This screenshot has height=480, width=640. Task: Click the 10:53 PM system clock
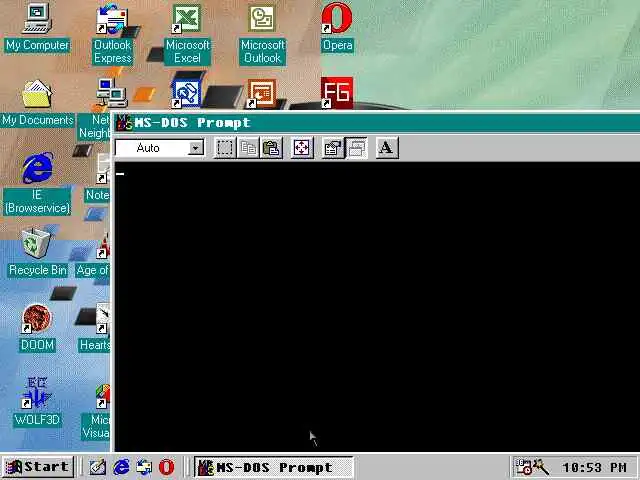(x=594, y=467)
